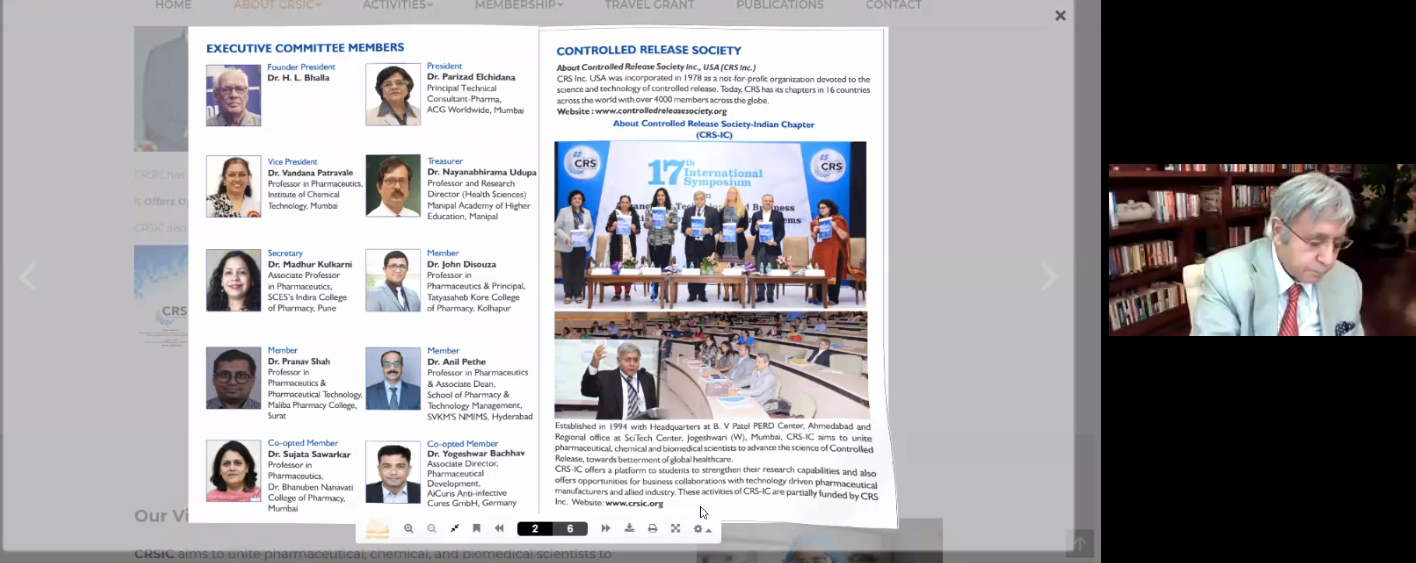
Task: Zoom in on the flipbook page
Action: pos(408,529)
